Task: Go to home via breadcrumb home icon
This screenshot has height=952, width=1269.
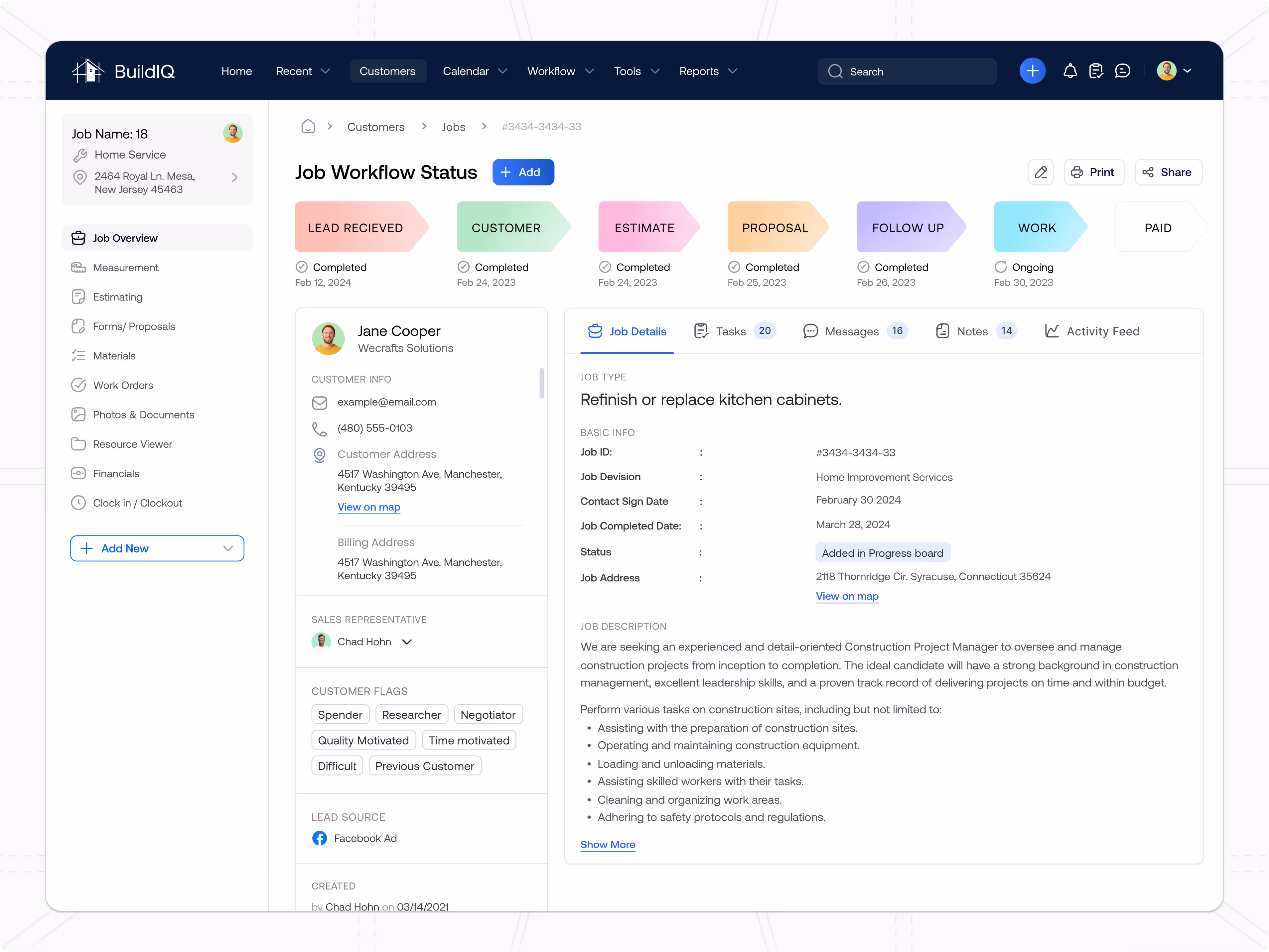Action: click(x=308, y=127)
